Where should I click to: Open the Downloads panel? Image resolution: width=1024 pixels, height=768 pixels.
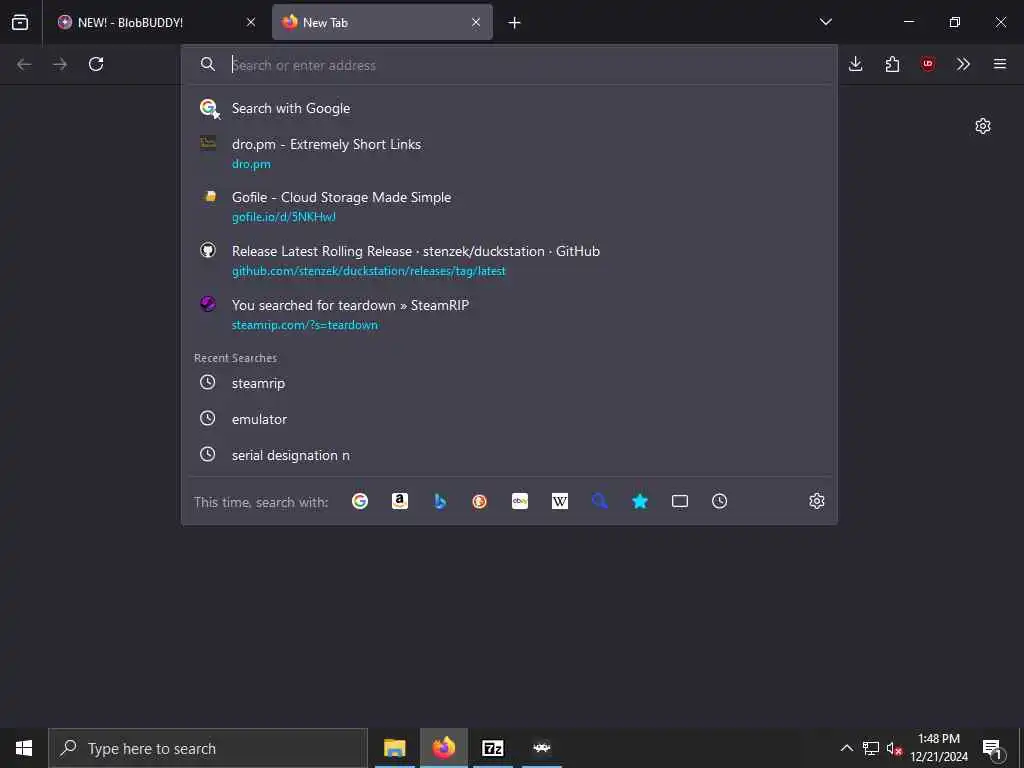click(856, 64)
